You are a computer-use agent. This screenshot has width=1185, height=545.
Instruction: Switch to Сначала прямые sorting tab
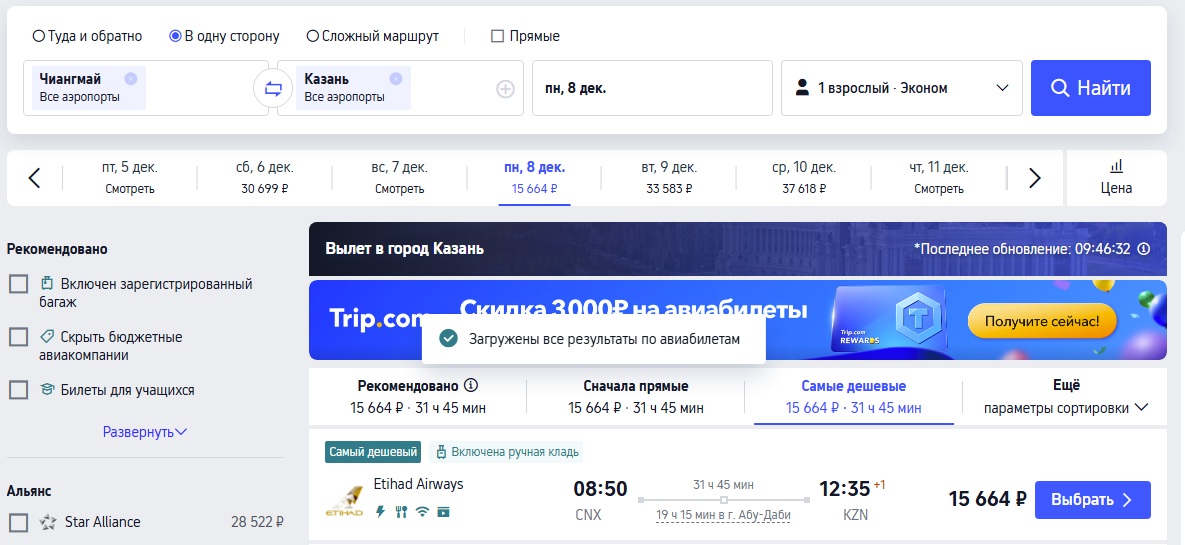[636, 397]
